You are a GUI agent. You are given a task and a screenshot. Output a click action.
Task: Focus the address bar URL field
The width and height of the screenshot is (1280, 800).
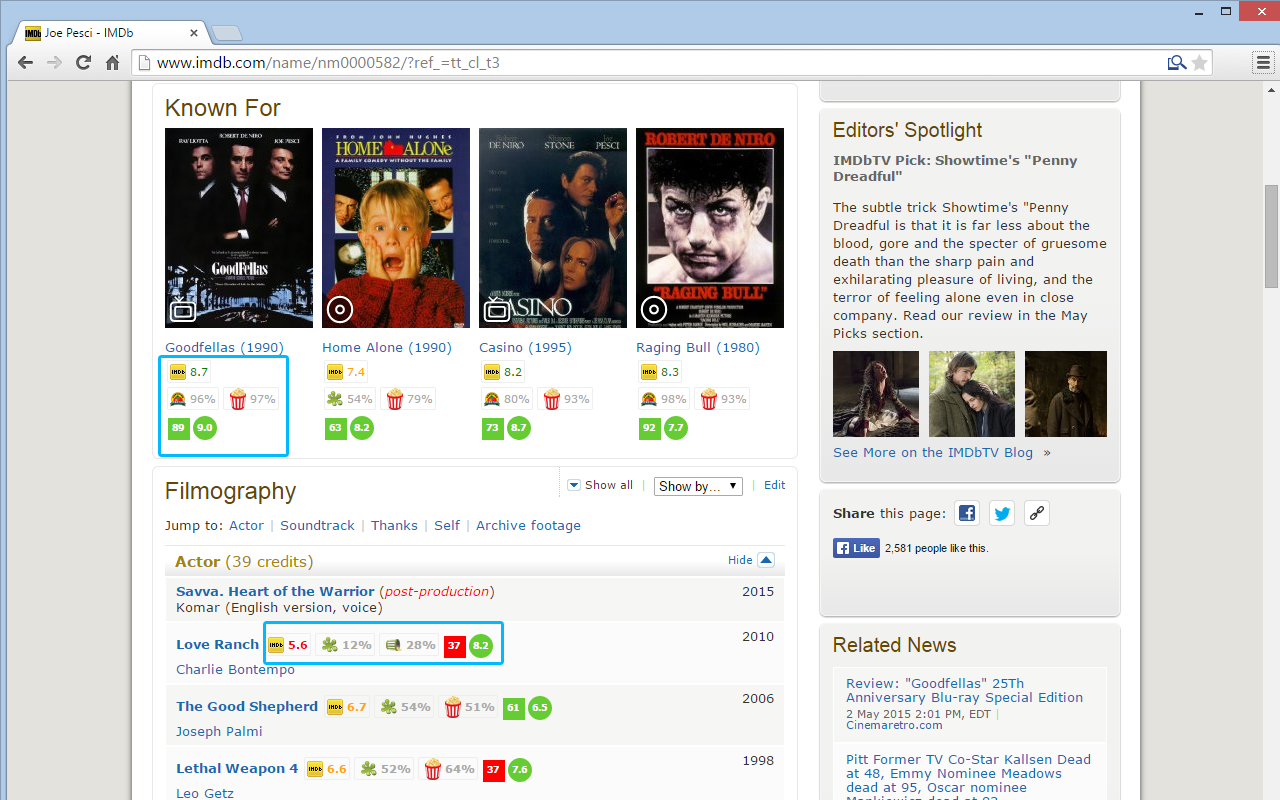click(x=650, y=63)
